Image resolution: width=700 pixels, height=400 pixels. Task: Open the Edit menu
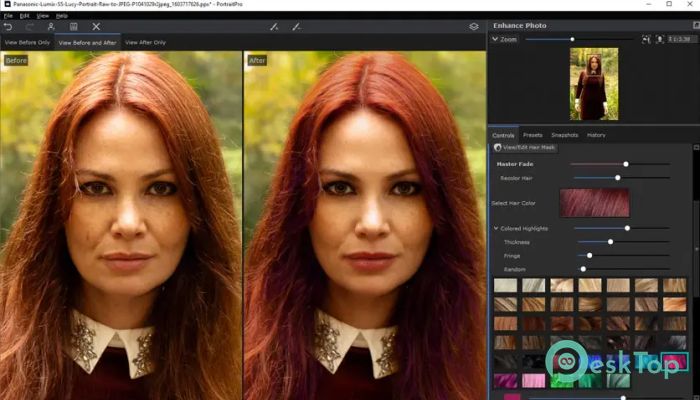25,16
